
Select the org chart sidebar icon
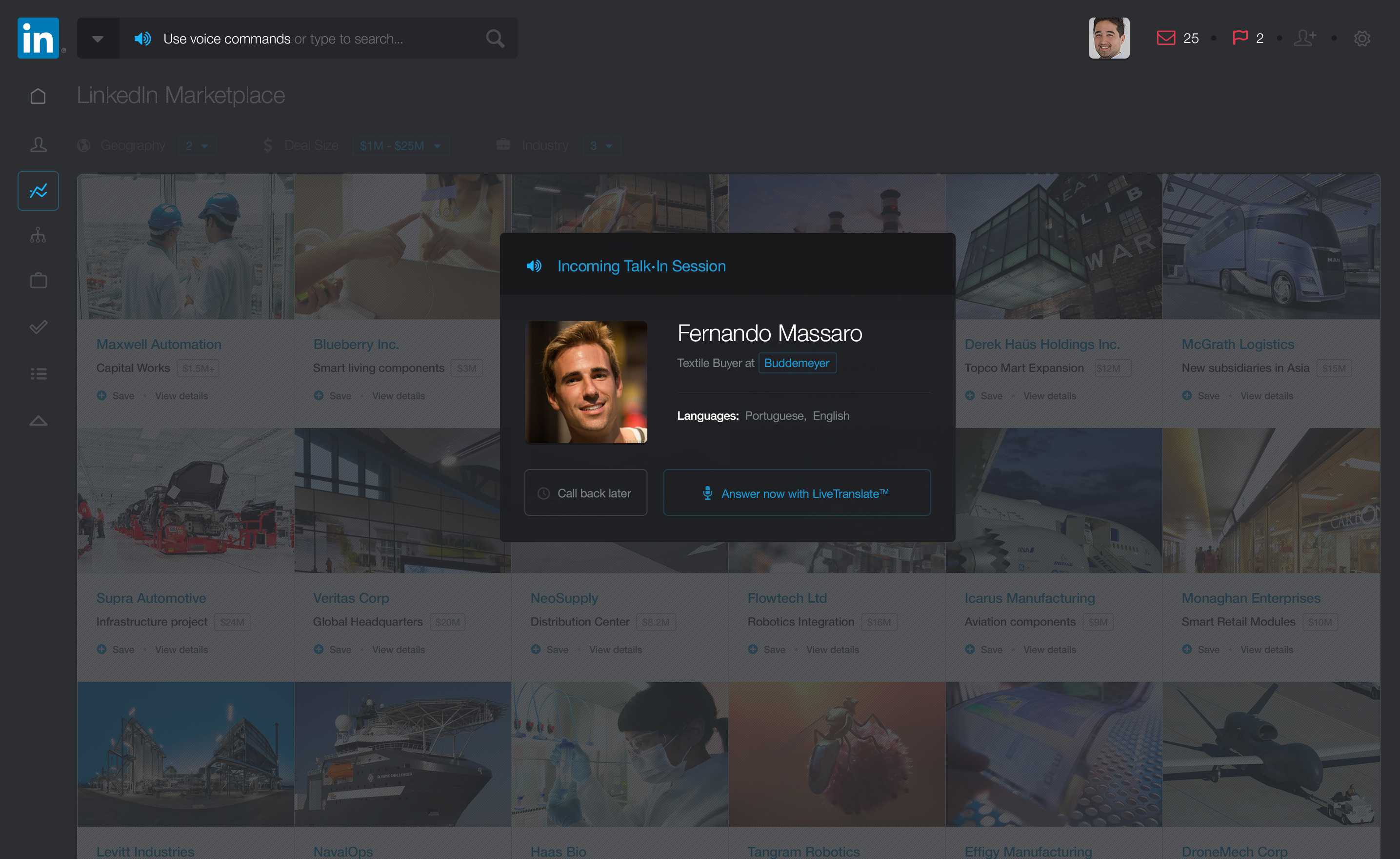click(38, 235)
